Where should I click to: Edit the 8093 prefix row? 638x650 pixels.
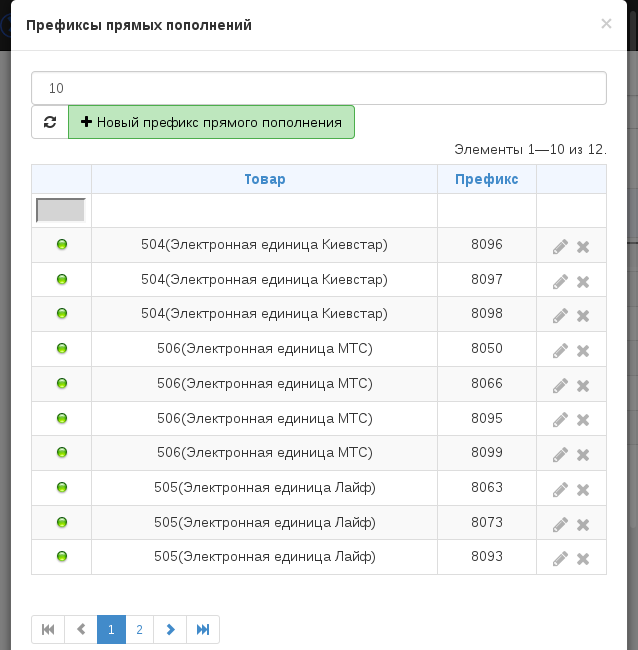560,559
